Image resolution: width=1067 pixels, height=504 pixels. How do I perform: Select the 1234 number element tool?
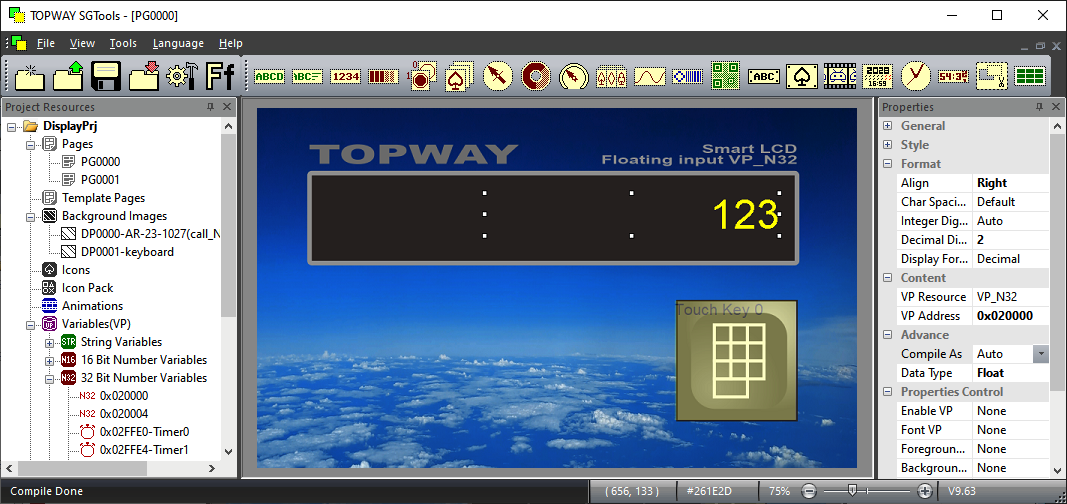[345, 76]
